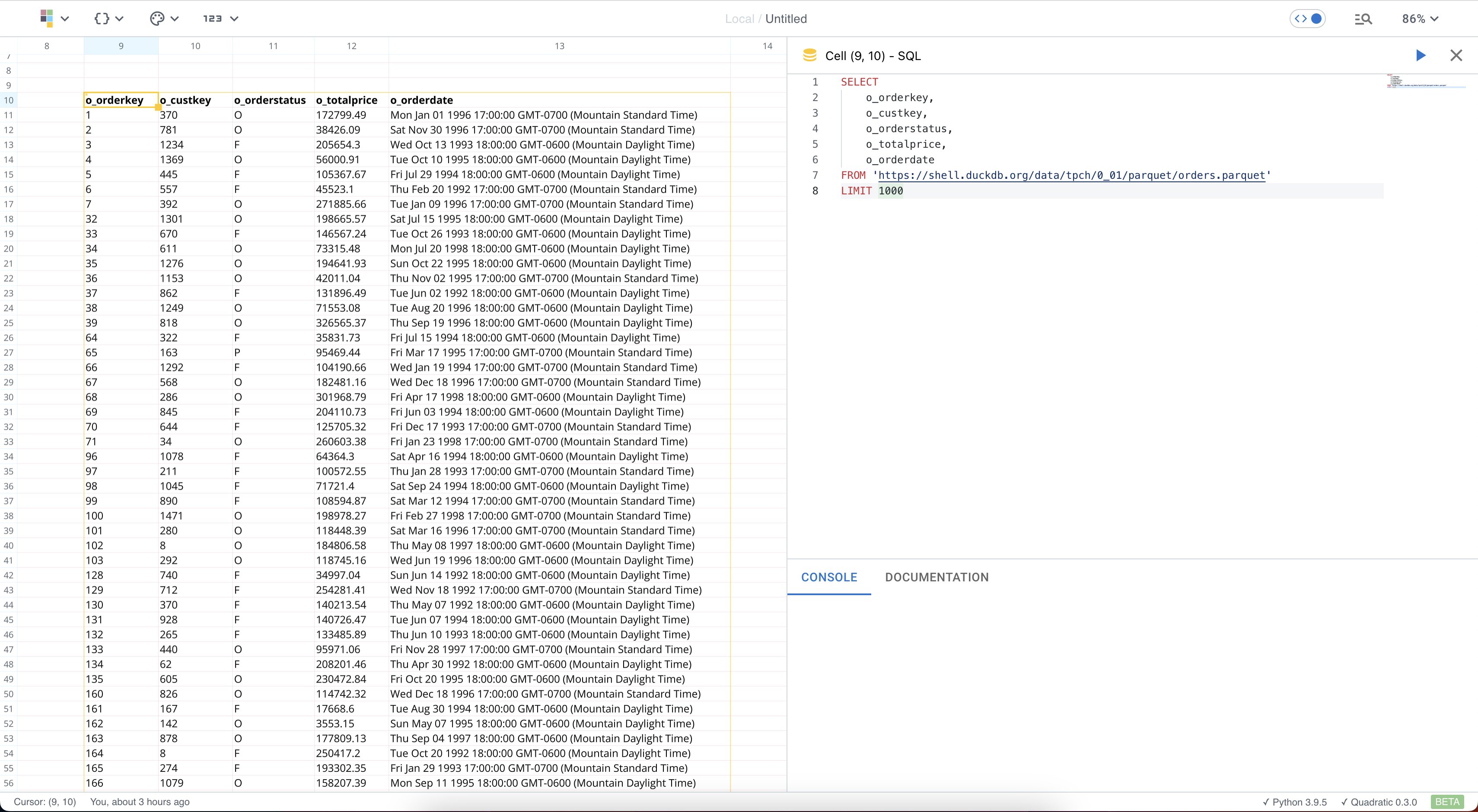Select row 27 header
This screenshot has height=812, width=1478.
click(9, 353)
